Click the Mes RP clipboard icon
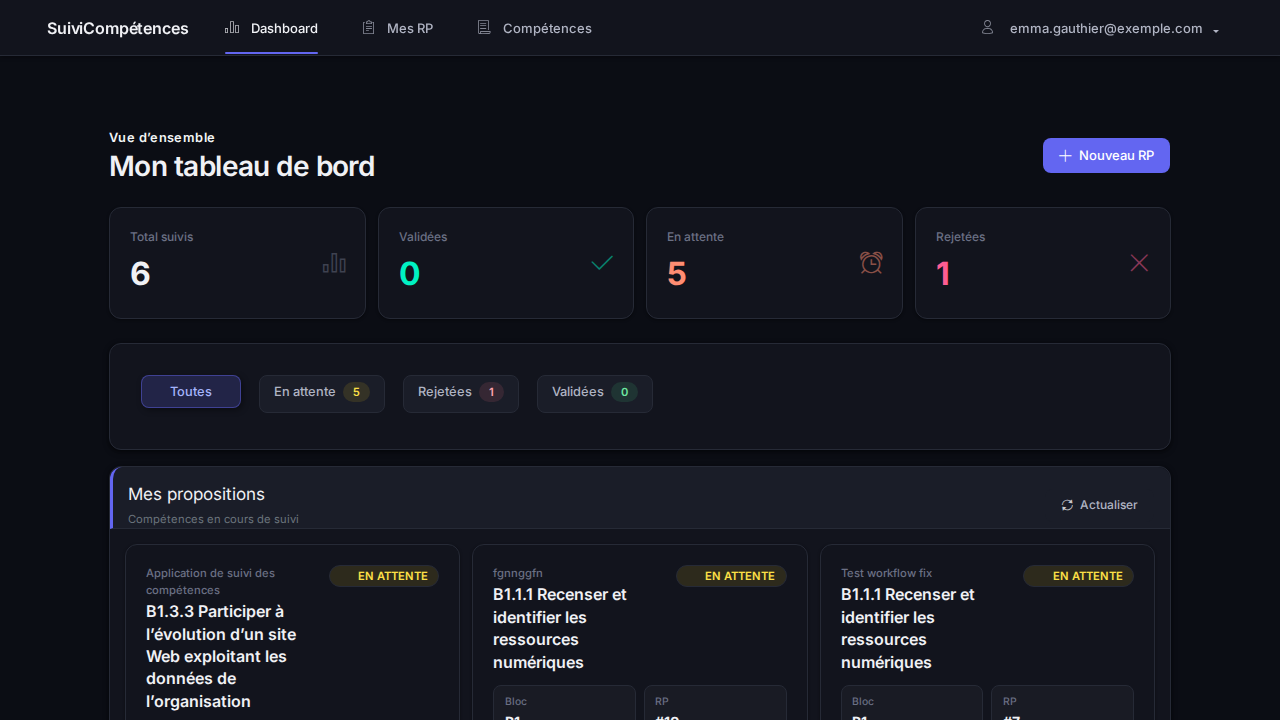The height and width of the screenshot is (720, 1280). 368,27
